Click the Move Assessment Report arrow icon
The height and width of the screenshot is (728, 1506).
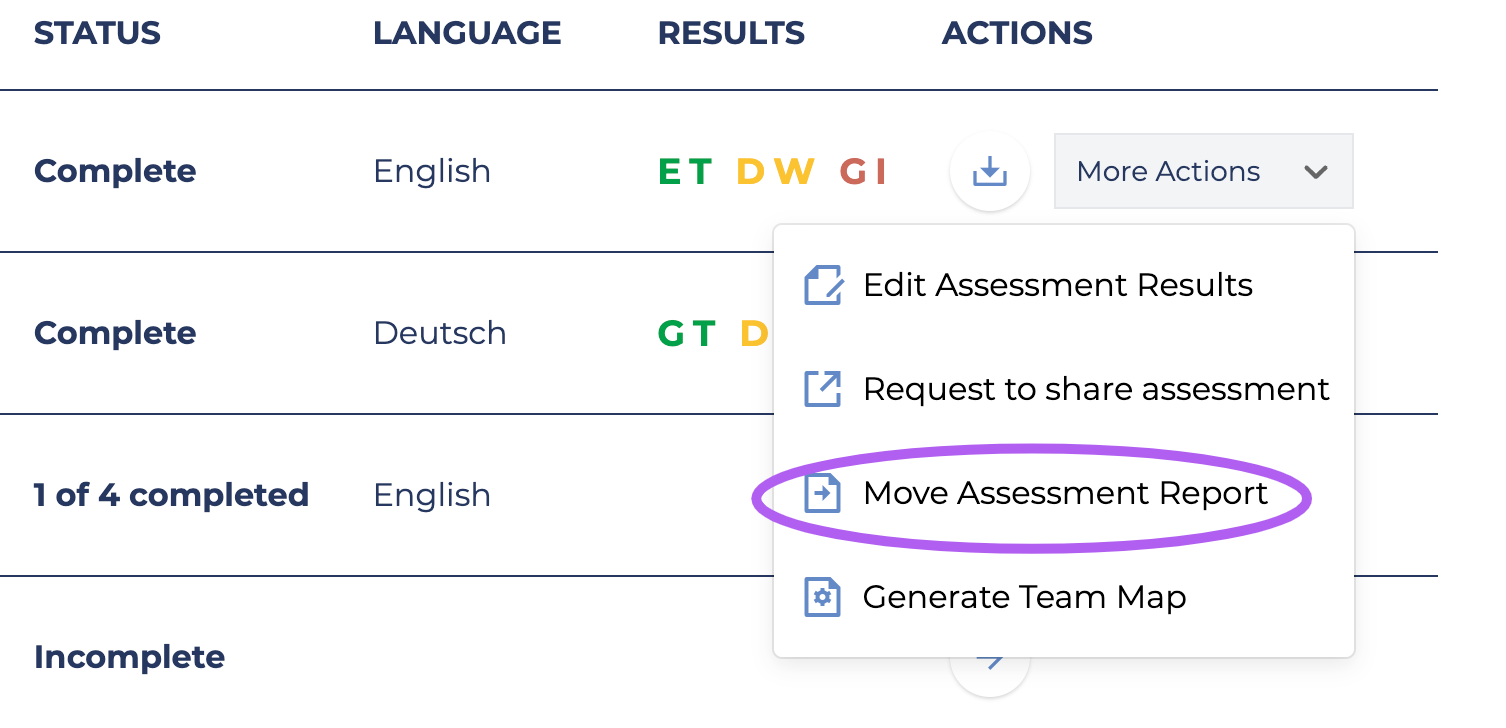823,493
